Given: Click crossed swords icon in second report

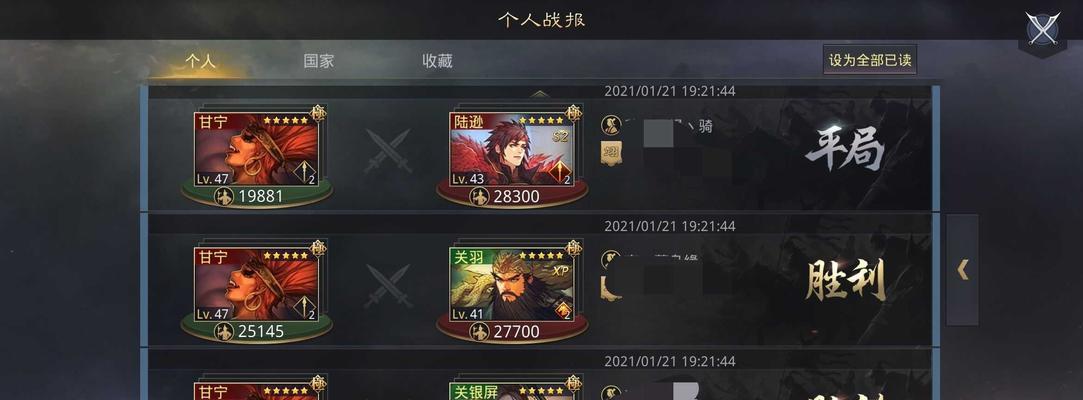Looking at the screenshot, I should 387,285.
